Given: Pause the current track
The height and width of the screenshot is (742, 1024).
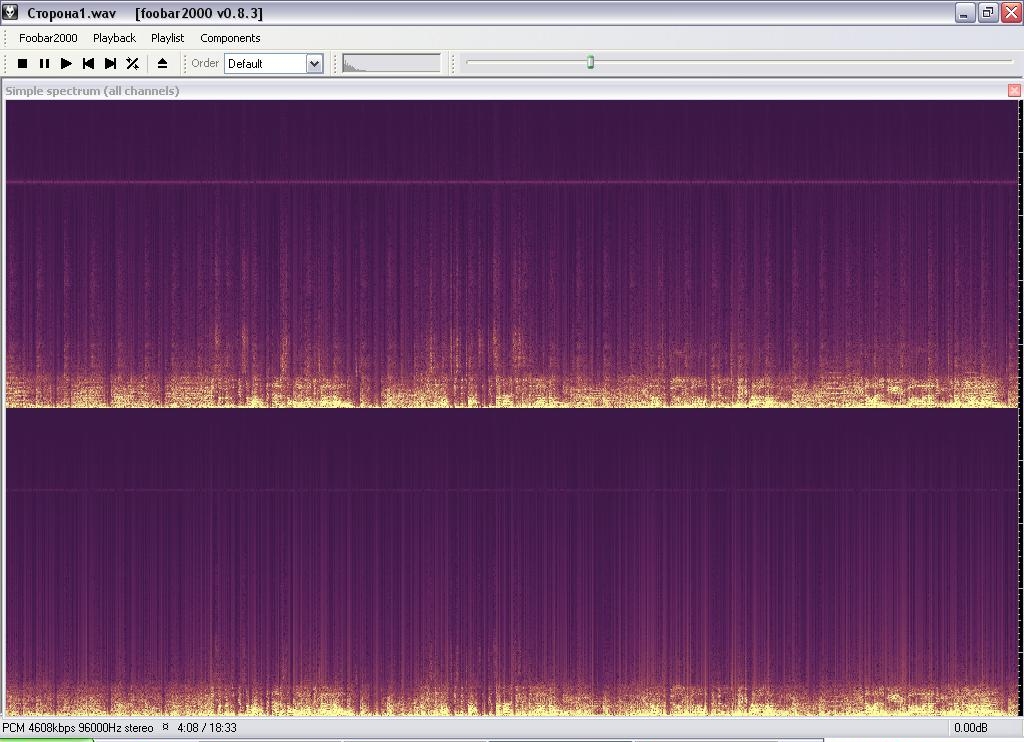Looking at the screenshot, I should pyautogui.click(x=44, y=63).
